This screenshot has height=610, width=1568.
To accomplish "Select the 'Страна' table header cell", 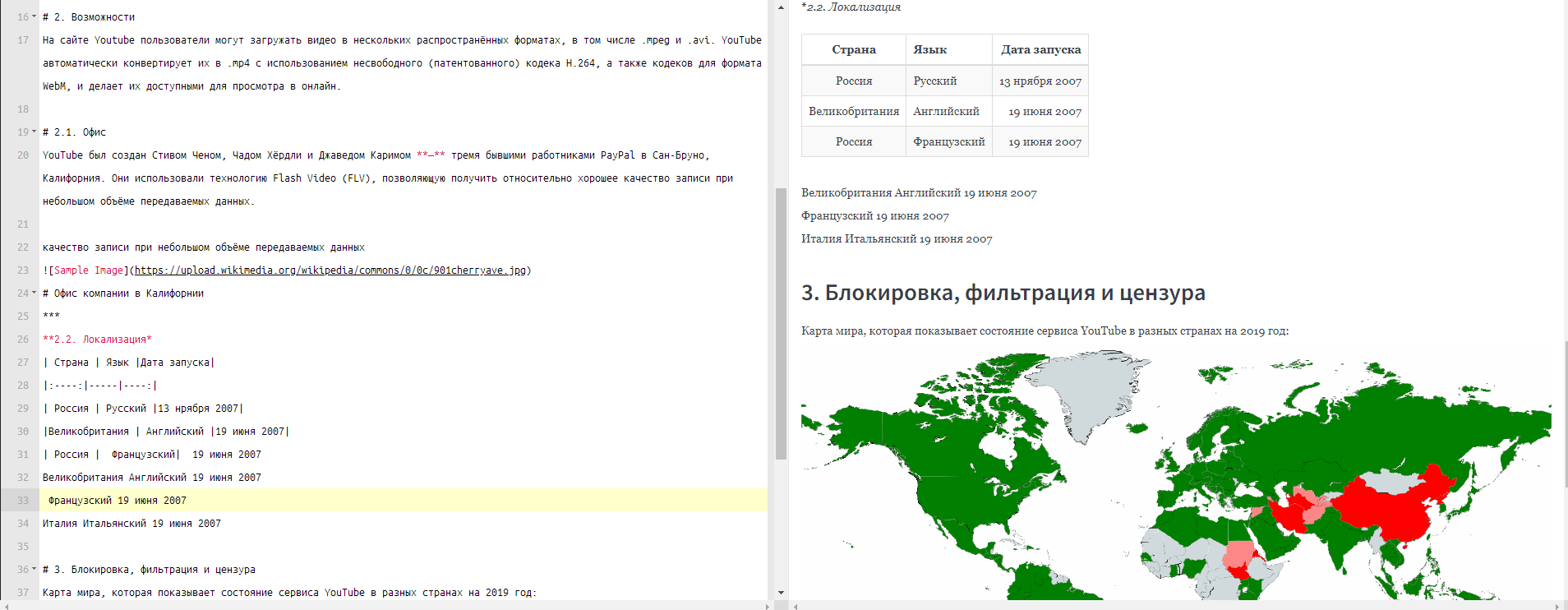I will pos(853,50).
